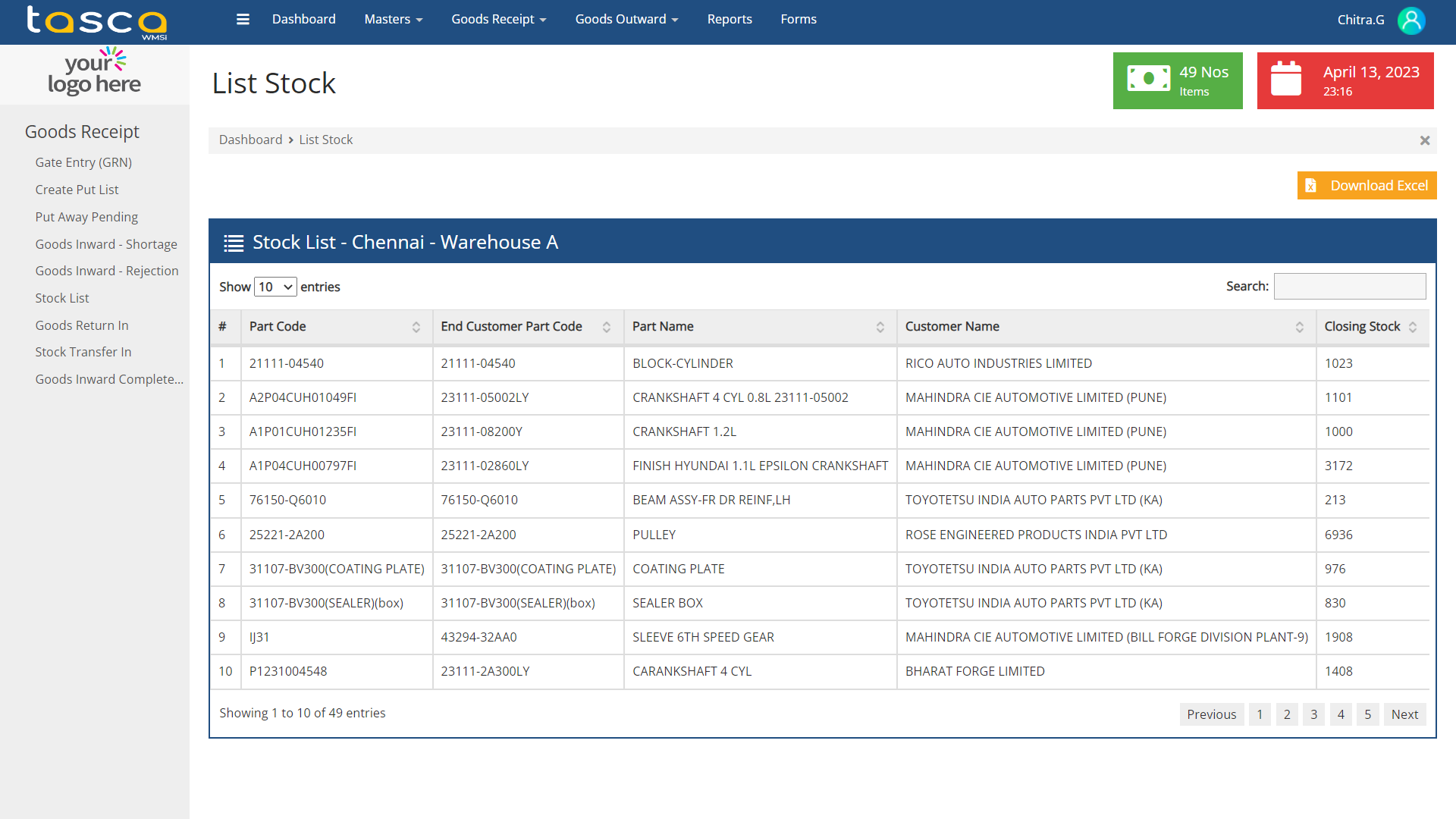Open the Forms menu item

[x=799, y=20]
